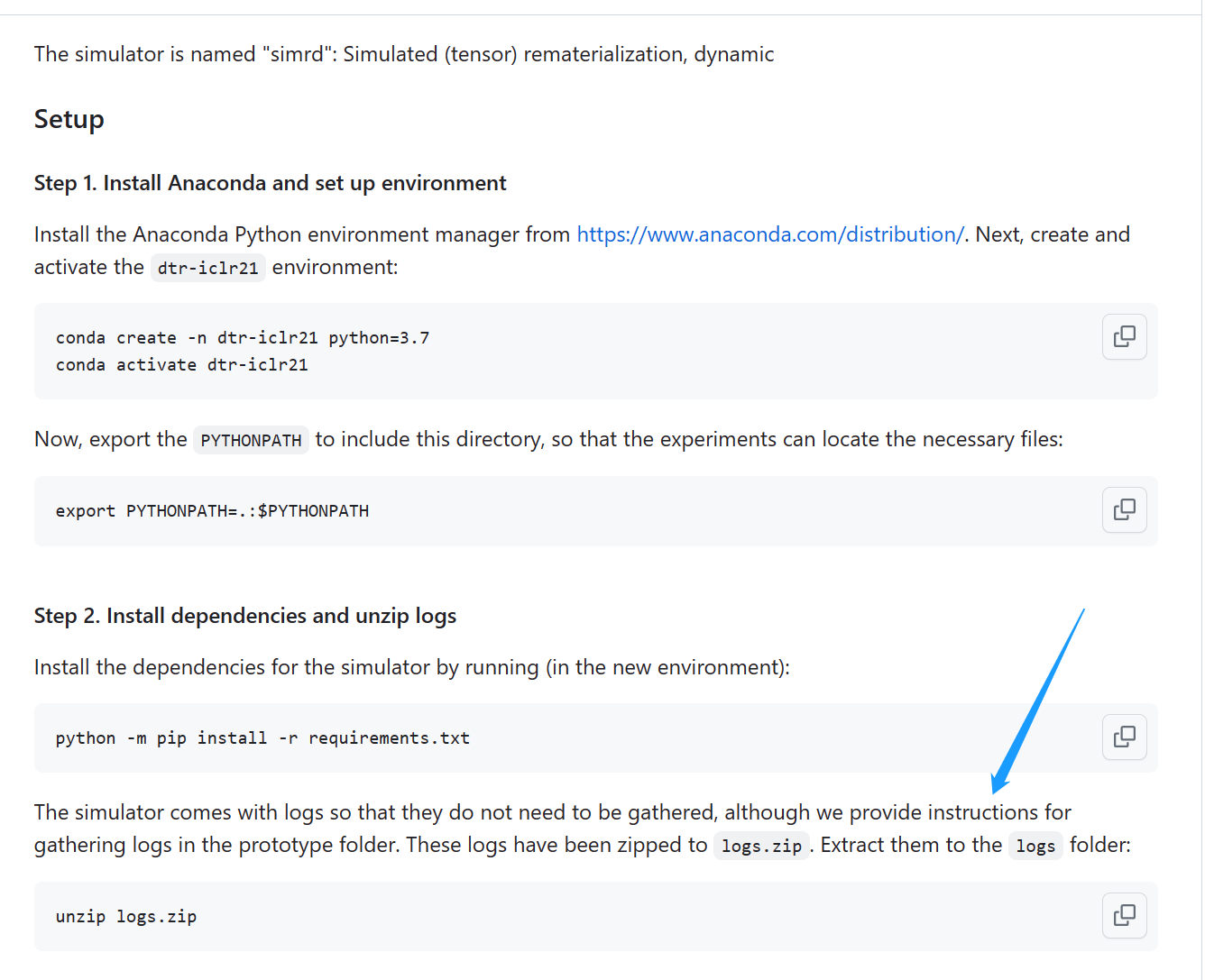
Task: Click the copy icon beside the PYTHONPATH export command
Action: pos(1124,509)
